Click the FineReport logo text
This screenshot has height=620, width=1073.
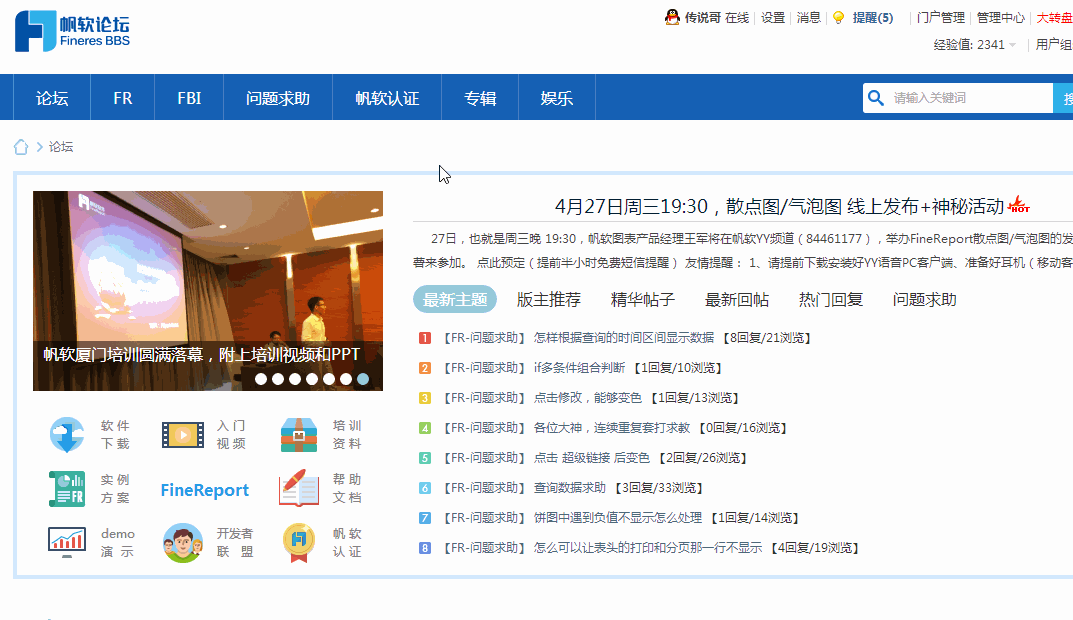pos(205,490)
